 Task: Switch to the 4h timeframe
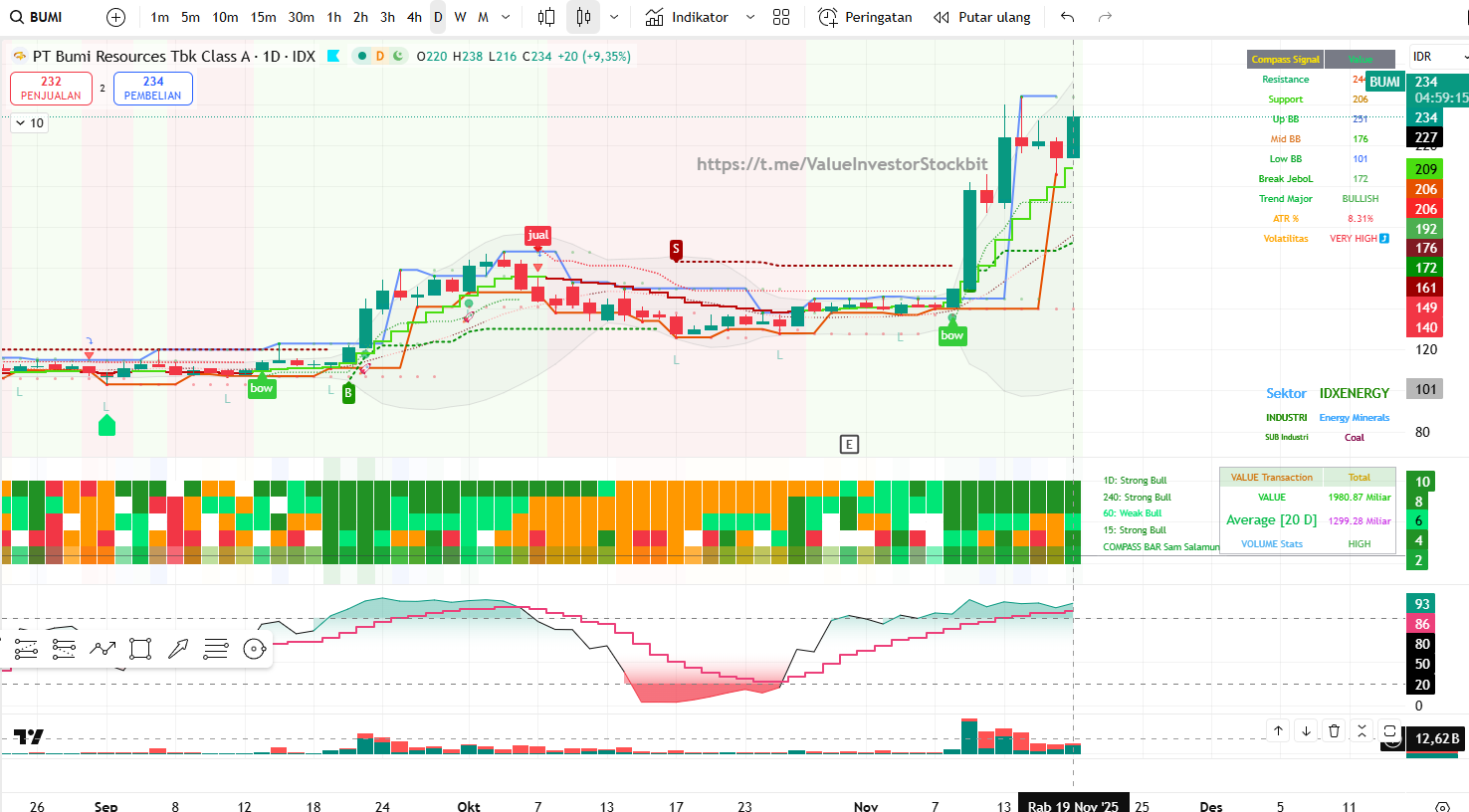point(414,17)
